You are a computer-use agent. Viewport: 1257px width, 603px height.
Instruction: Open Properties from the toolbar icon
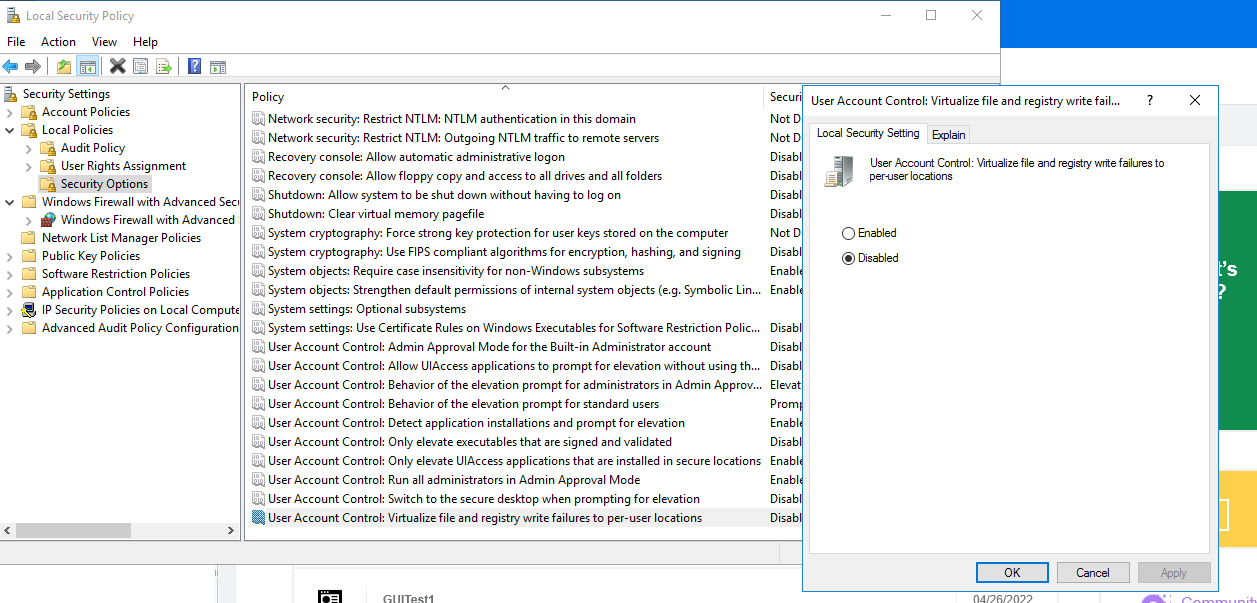click(141, 67)
